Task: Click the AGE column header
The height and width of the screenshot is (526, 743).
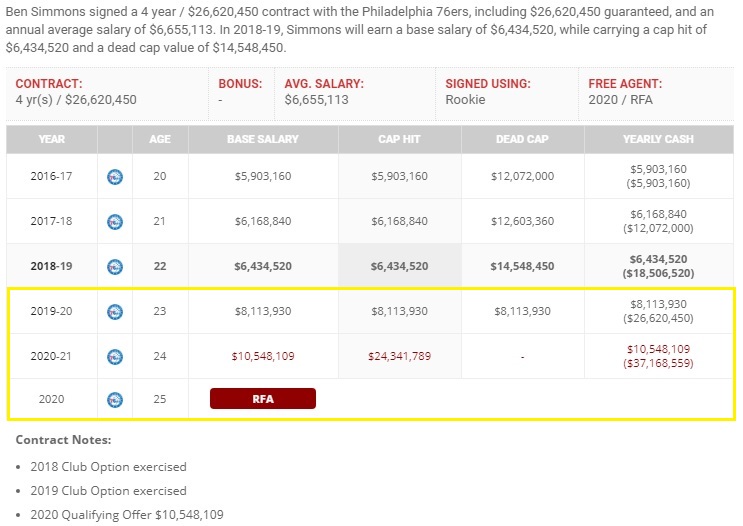Action: click(160, 139)
